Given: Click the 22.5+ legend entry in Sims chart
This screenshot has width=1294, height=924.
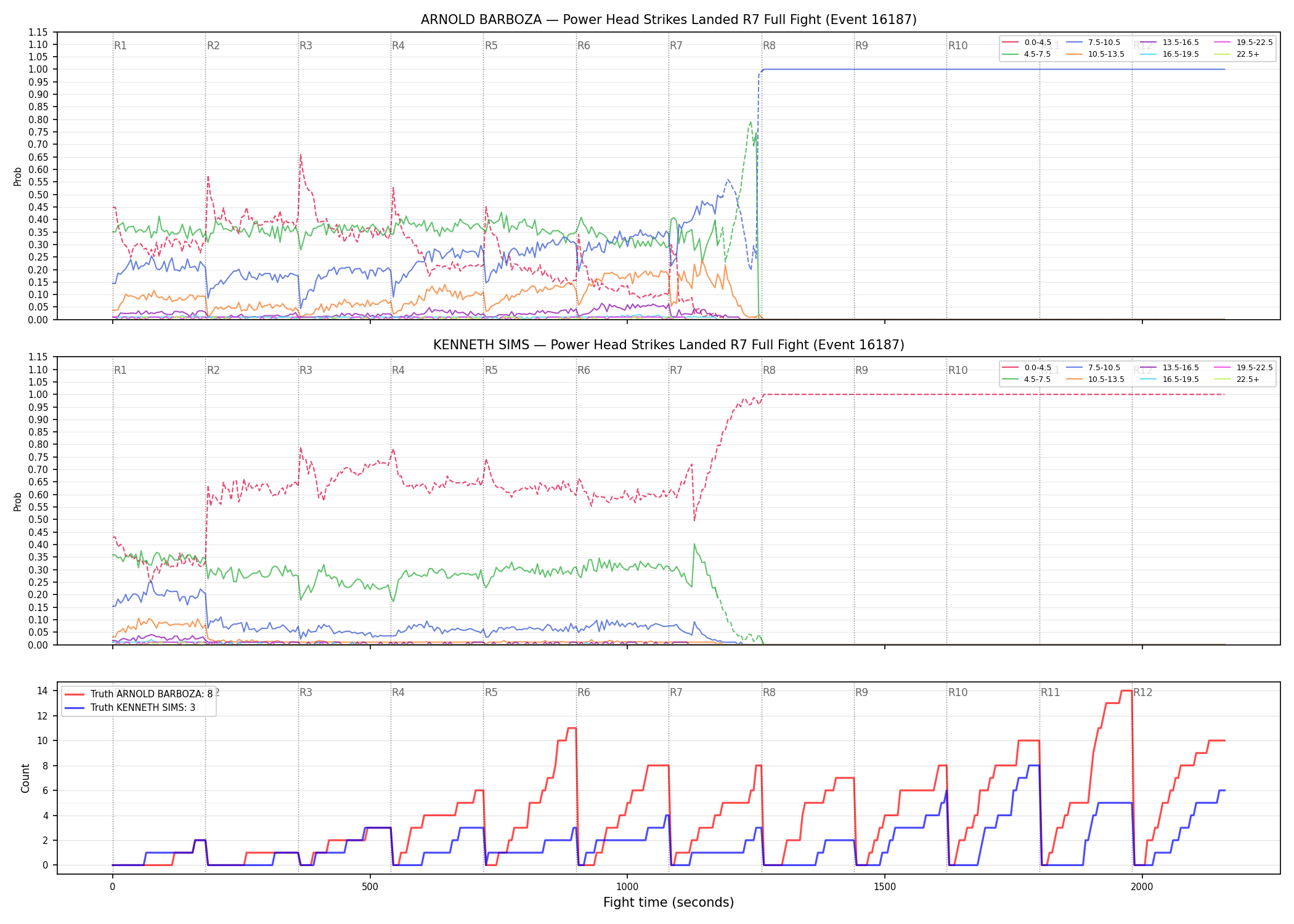Looking at the screenshot, I should (1237, 379).
